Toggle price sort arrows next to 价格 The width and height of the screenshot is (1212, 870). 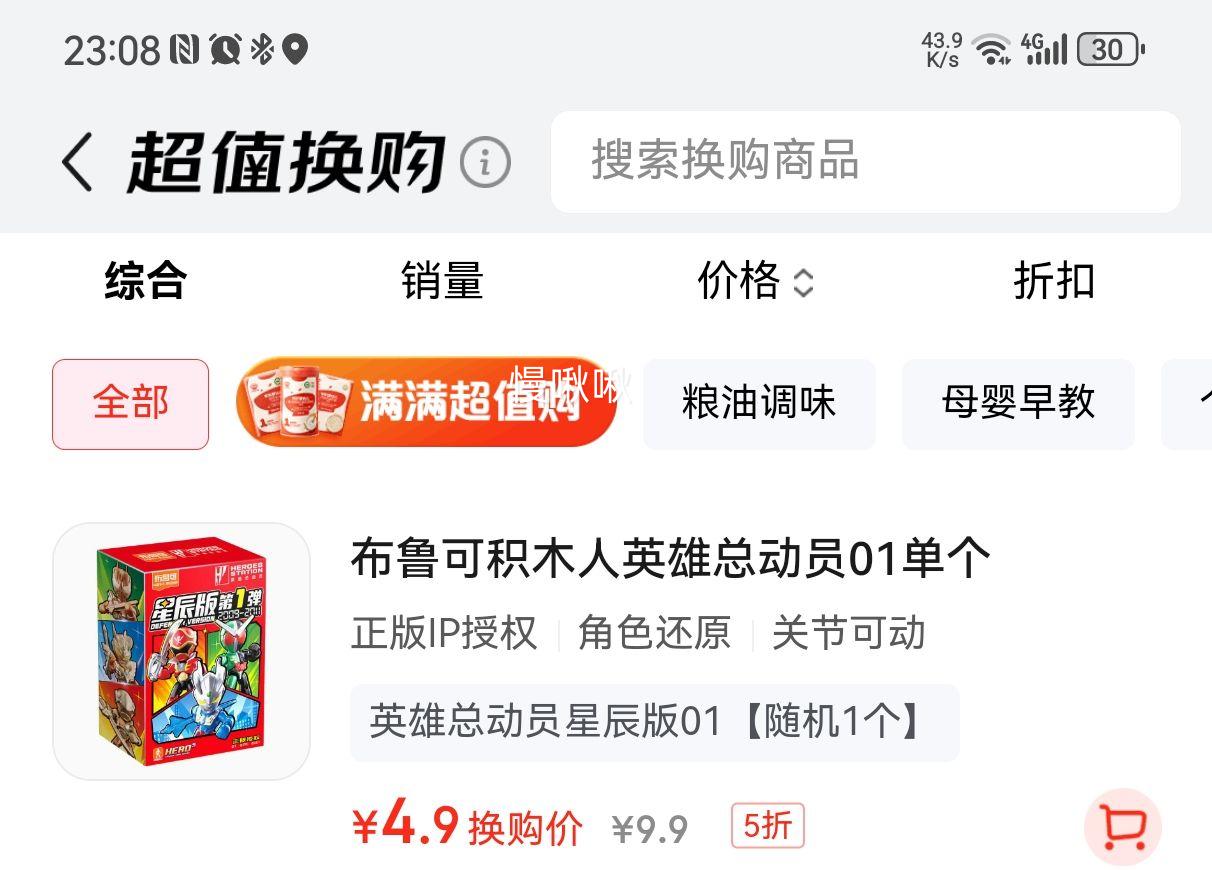point(803,283)
